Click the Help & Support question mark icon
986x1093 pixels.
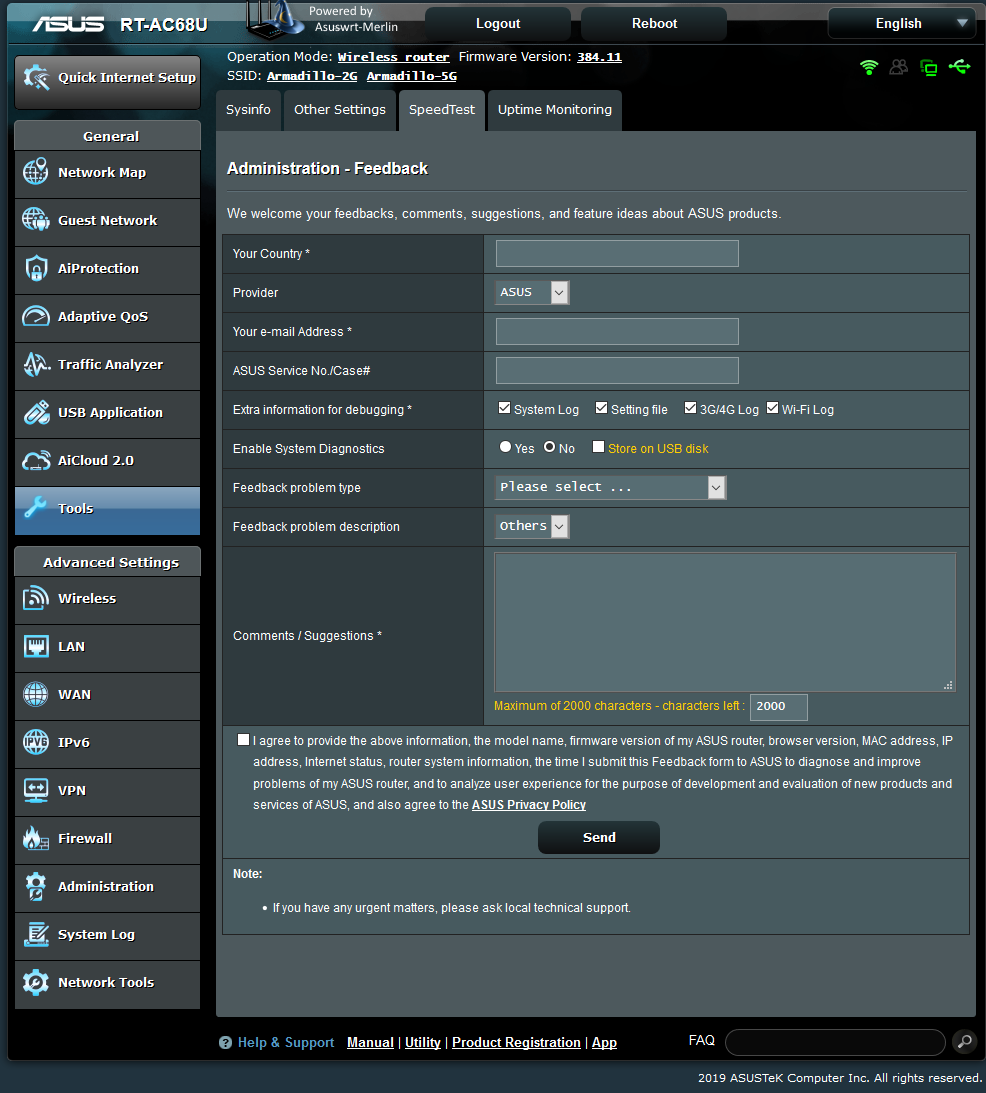(225, 1043)
